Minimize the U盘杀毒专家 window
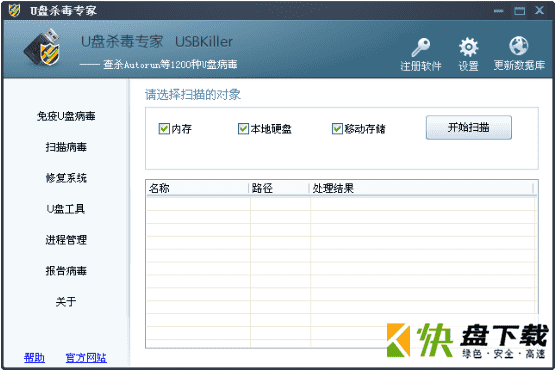The image size is (556, 371). 498,11
